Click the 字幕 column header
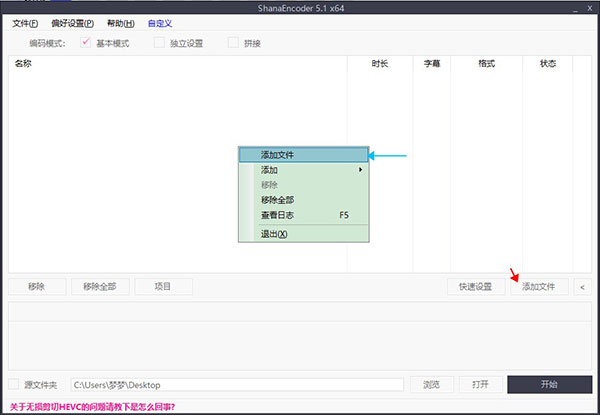600x415 pixels. click(432, 63)
